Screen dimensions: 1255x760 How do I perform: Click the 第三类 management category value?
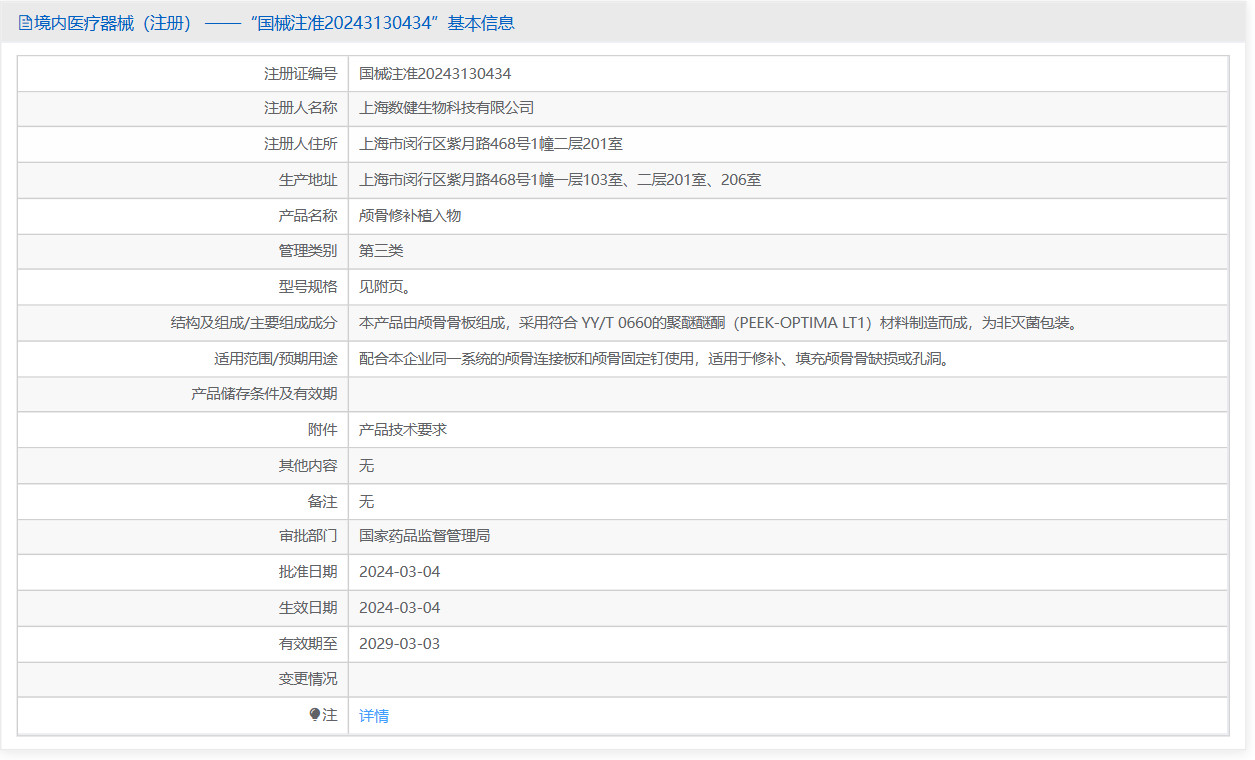(381, 251)
